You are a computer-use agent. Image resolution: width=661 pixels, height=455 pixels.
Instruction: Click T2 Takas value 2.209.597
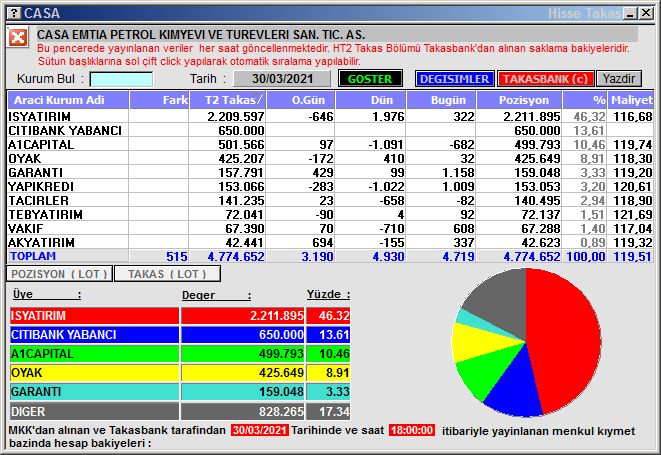236,116
